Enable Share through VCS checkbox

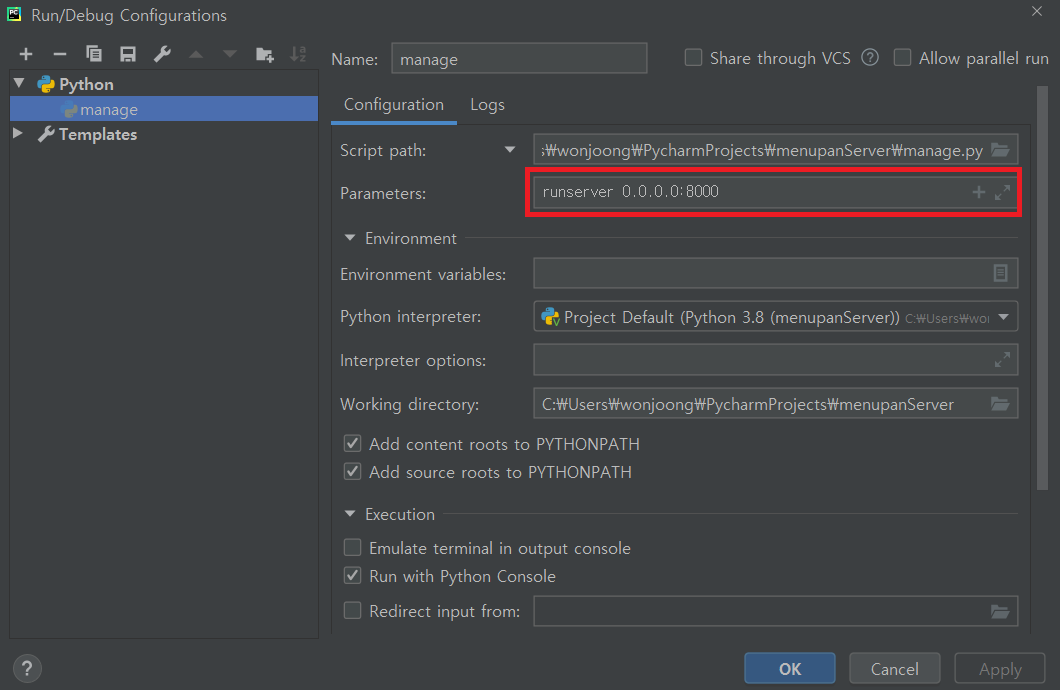coord(694,58)
